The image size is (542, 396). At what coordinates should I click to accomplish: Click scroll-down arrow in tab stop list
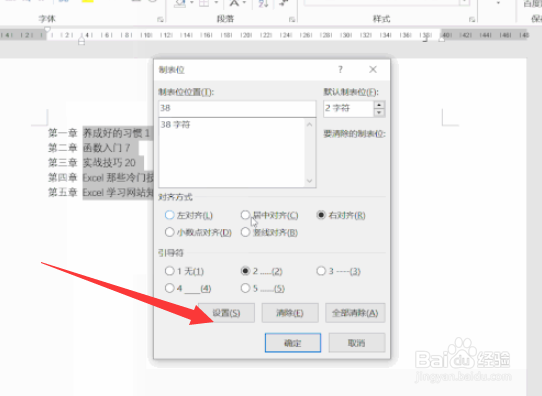coord(309,181)
